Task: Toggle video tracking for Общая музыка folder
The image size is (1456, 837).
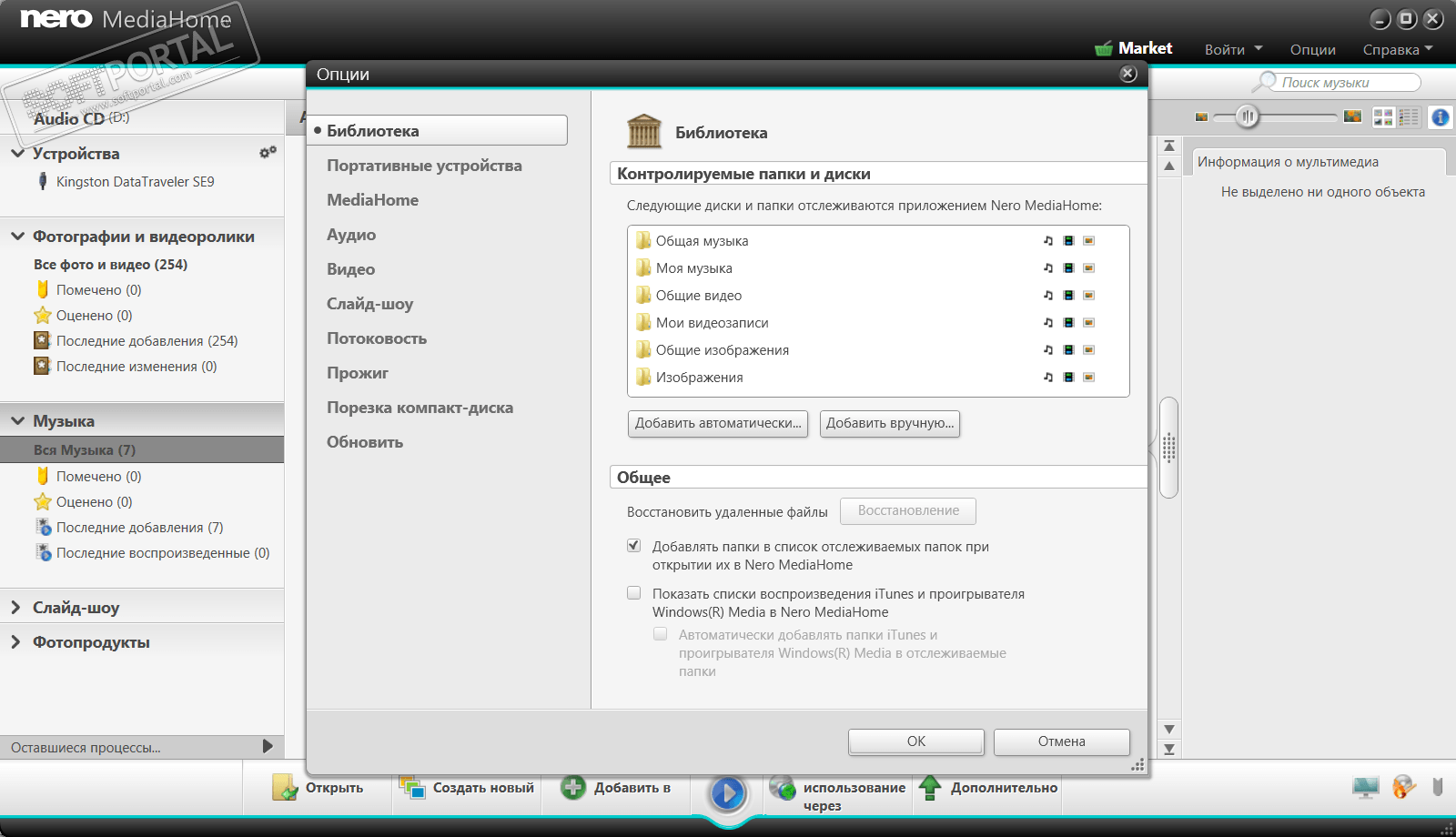Action: tap(1068, 241)
